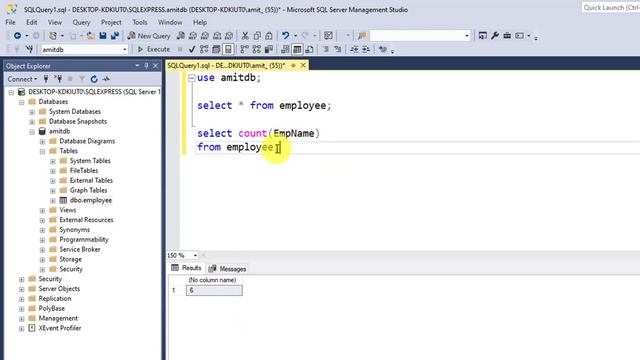Click the Paste icon in toolbar
Viewport: 640px width, 360px height.
[269, 36]
